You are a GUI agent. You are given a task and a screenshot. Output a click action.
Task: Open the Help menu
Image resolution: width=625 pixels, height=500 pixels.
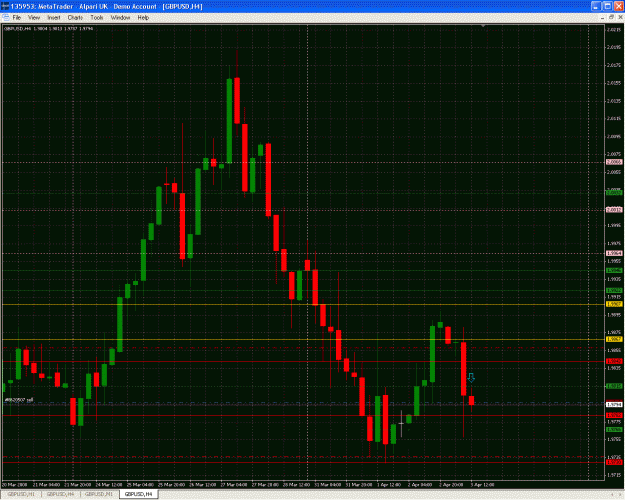click(x=143, y=18)
